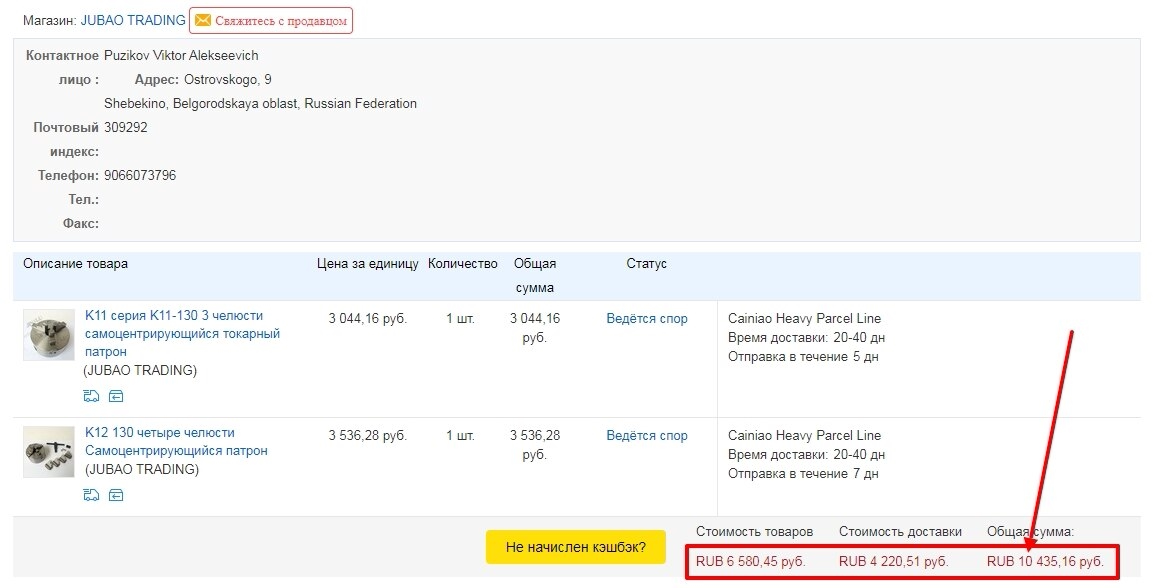Open the K11 серия K11-130 product title link

click(182, 334)
